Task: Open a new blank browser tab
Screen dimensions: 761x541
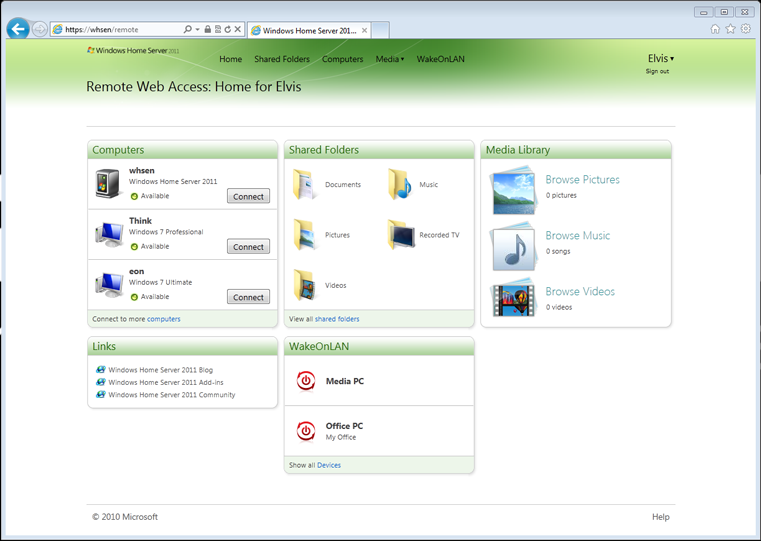Action: pos(380,30)
